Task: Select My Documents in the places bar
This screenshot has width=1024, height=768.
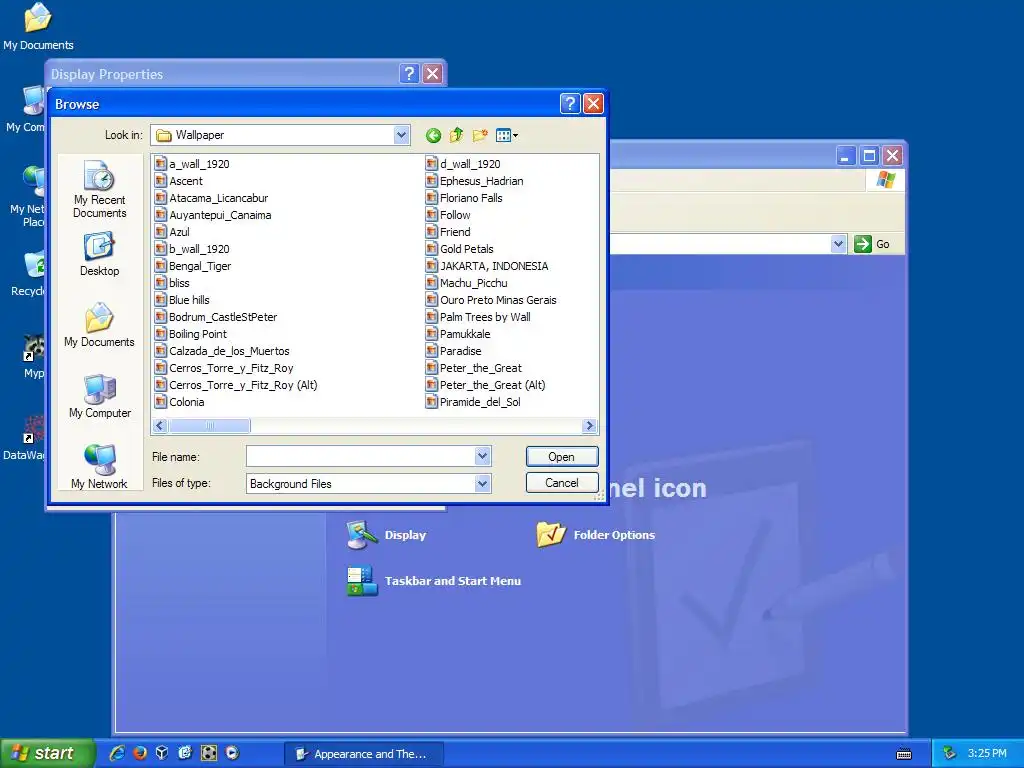Action: pos(99,325)
